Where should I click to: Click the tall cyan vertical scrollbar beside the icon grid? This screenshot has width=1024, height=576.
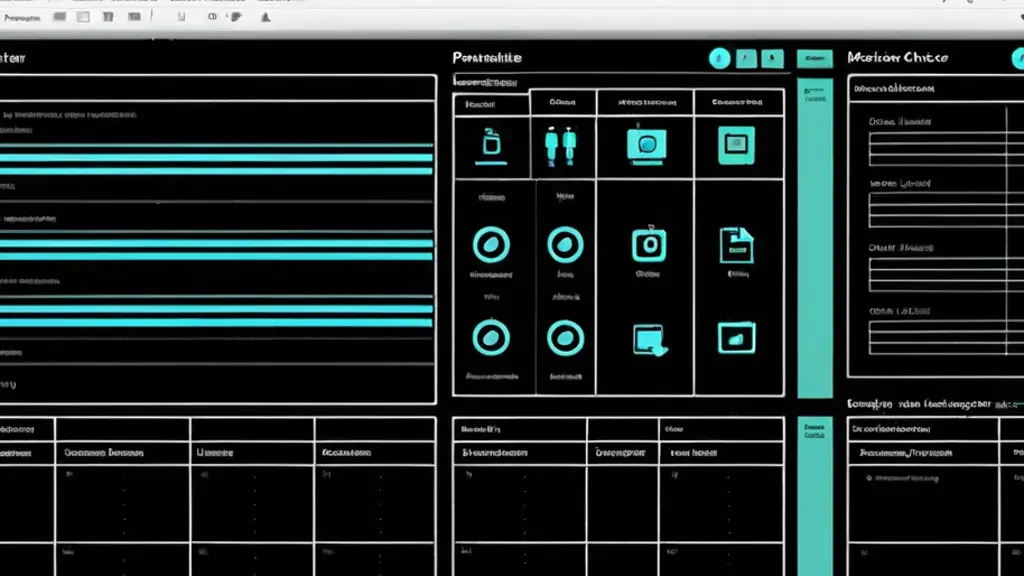(x=814, y=238)
